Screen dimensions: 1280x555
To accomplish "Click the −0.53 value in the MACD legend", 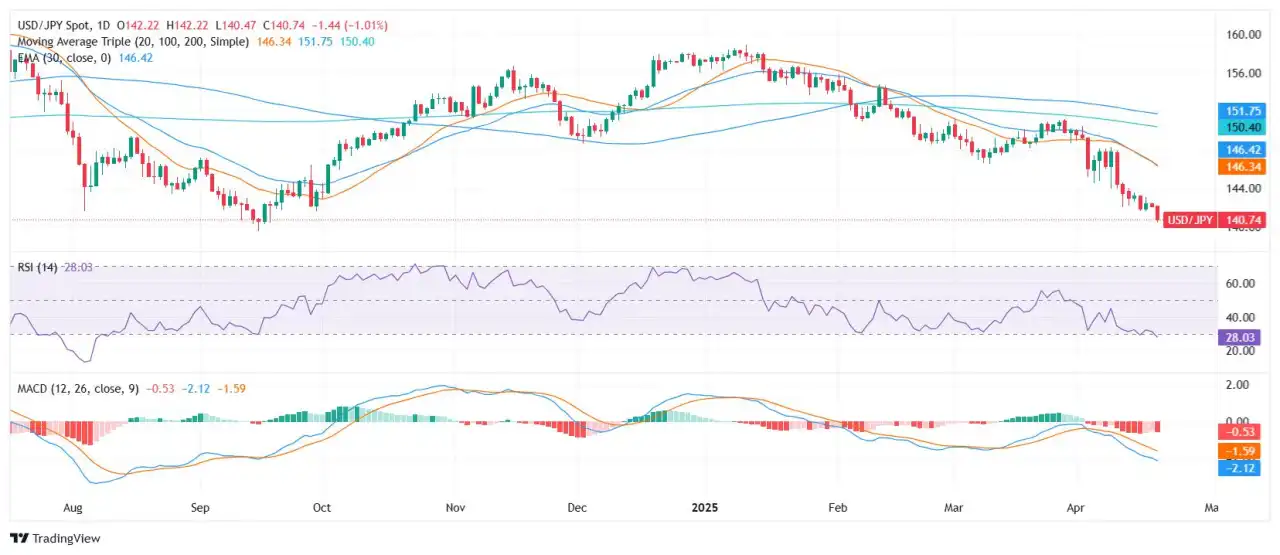I will (x=161, y=387).
